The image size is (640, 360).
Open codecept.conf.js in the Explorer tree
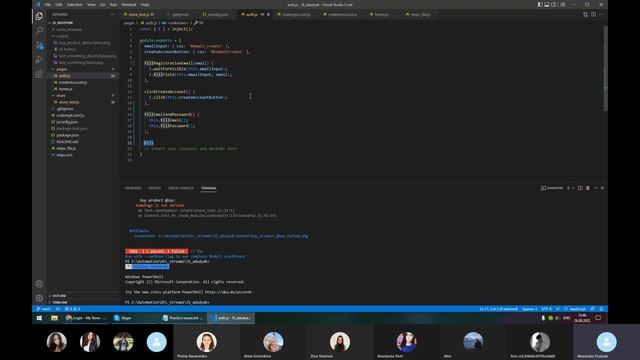(x=83, y=115)
